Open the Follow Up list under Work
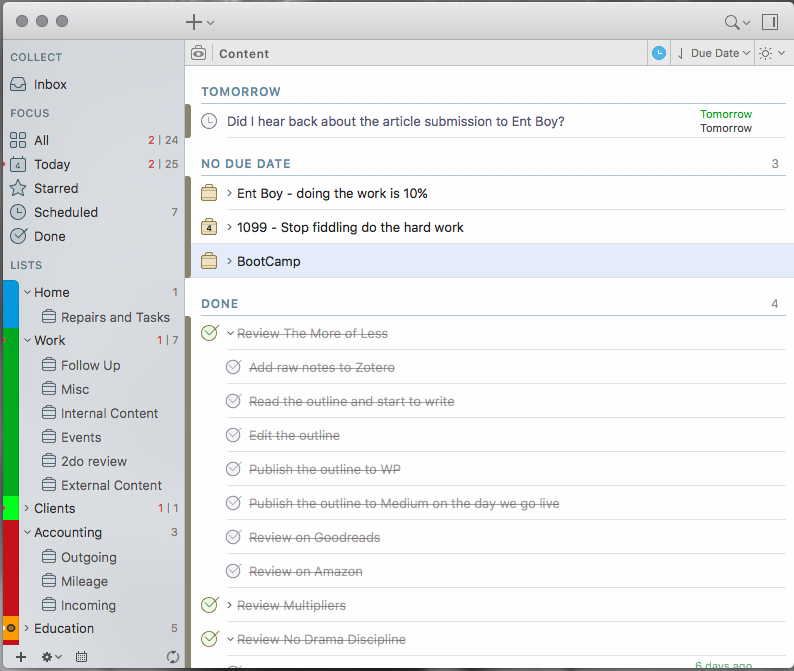Viewport: 794px width, 671px height. coord(90,365)
